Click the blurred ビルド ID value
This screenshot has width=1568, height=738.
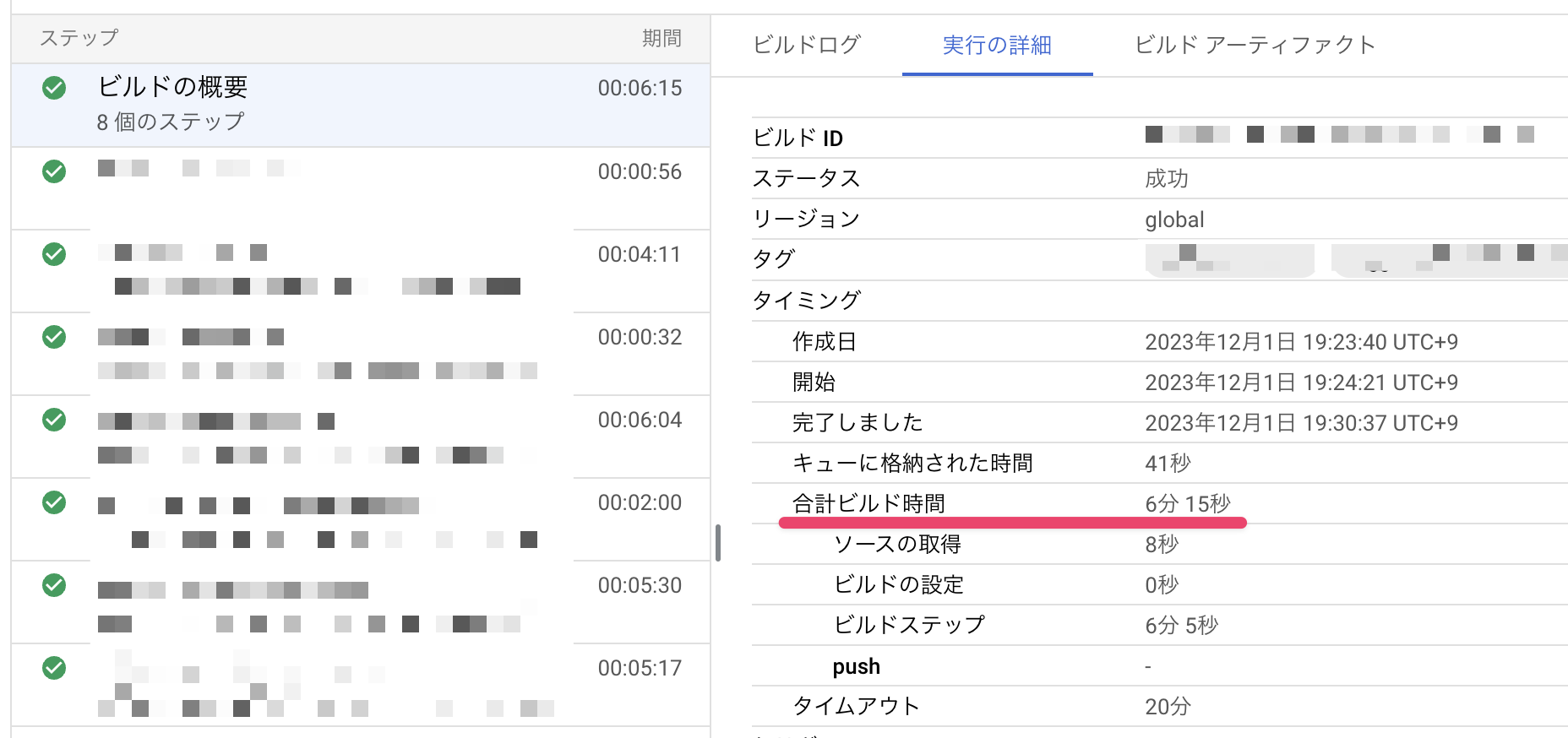click(x=1339, y=135)
